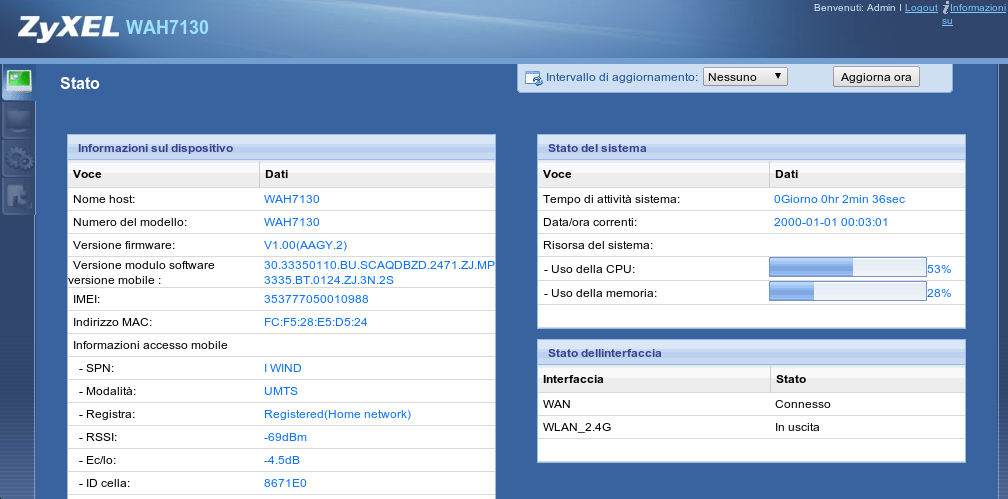
Task: Click the 53% CPU percentage
Action: [x=939, y=269]
